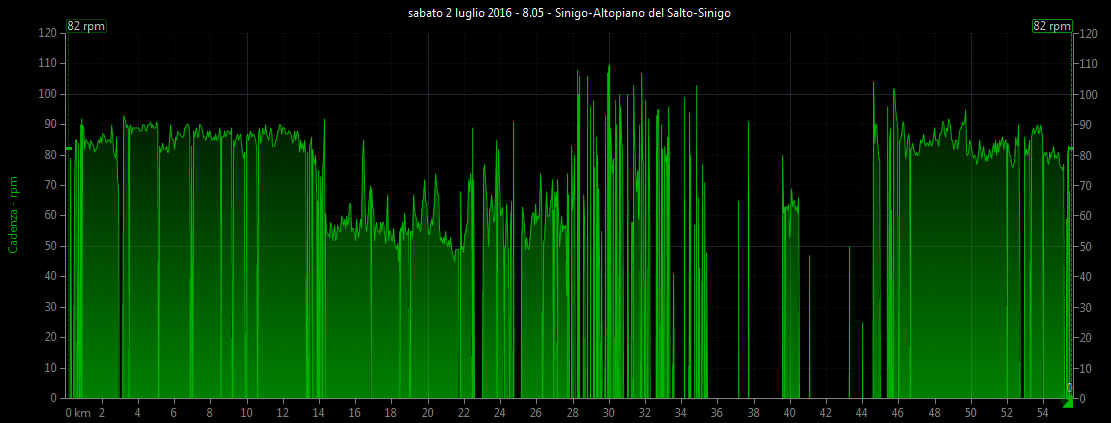
Task: Click the 30 km tick on the distance axis
Action: click(608, 412)
